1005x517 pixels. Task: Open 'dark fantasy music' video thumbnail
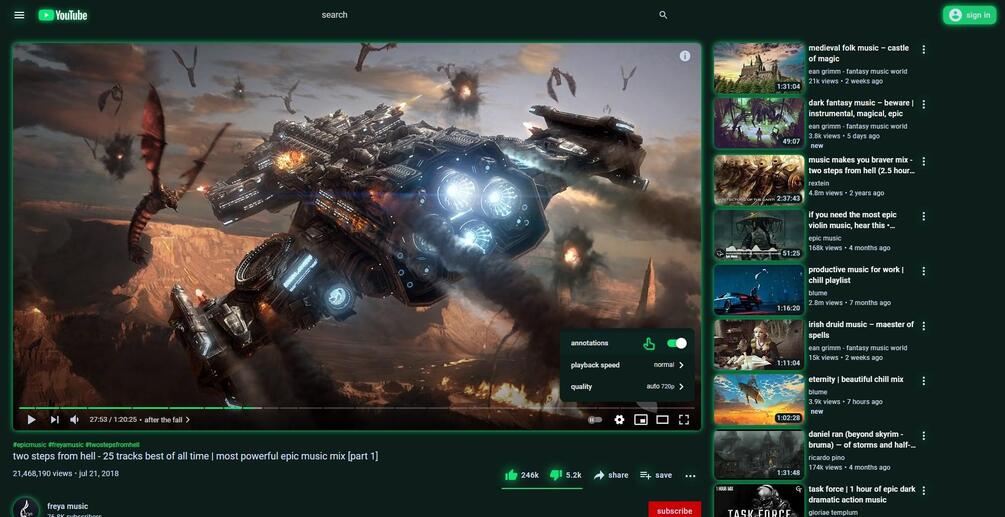coord(759,123)
